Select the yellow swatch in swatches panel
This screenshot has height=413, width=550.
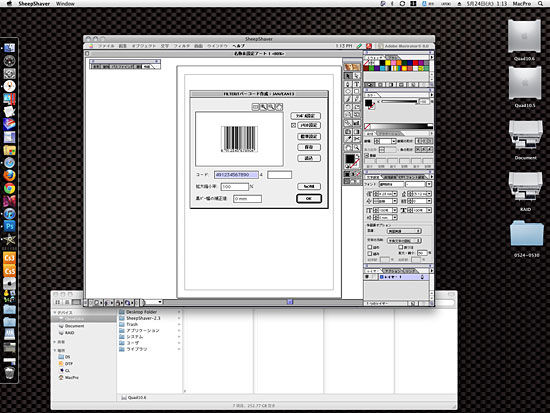pos(388,63)
